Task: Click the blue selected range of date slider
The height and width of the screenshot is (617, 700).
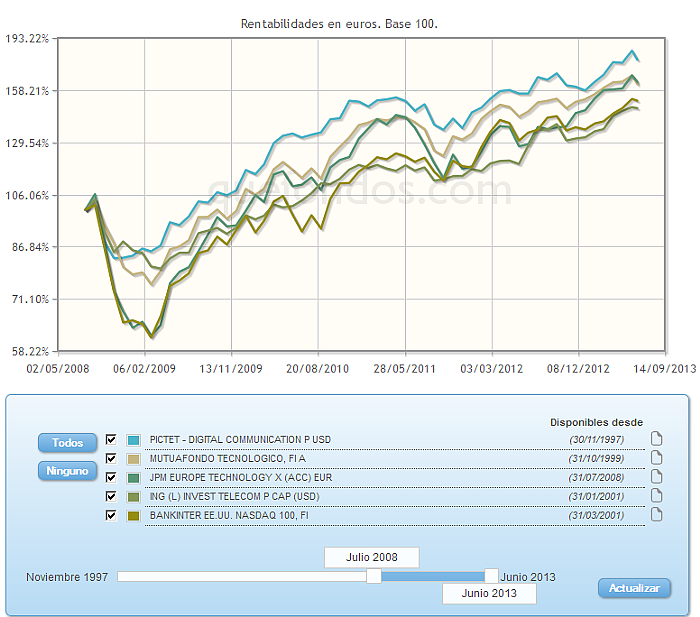Action: (433, 576)
